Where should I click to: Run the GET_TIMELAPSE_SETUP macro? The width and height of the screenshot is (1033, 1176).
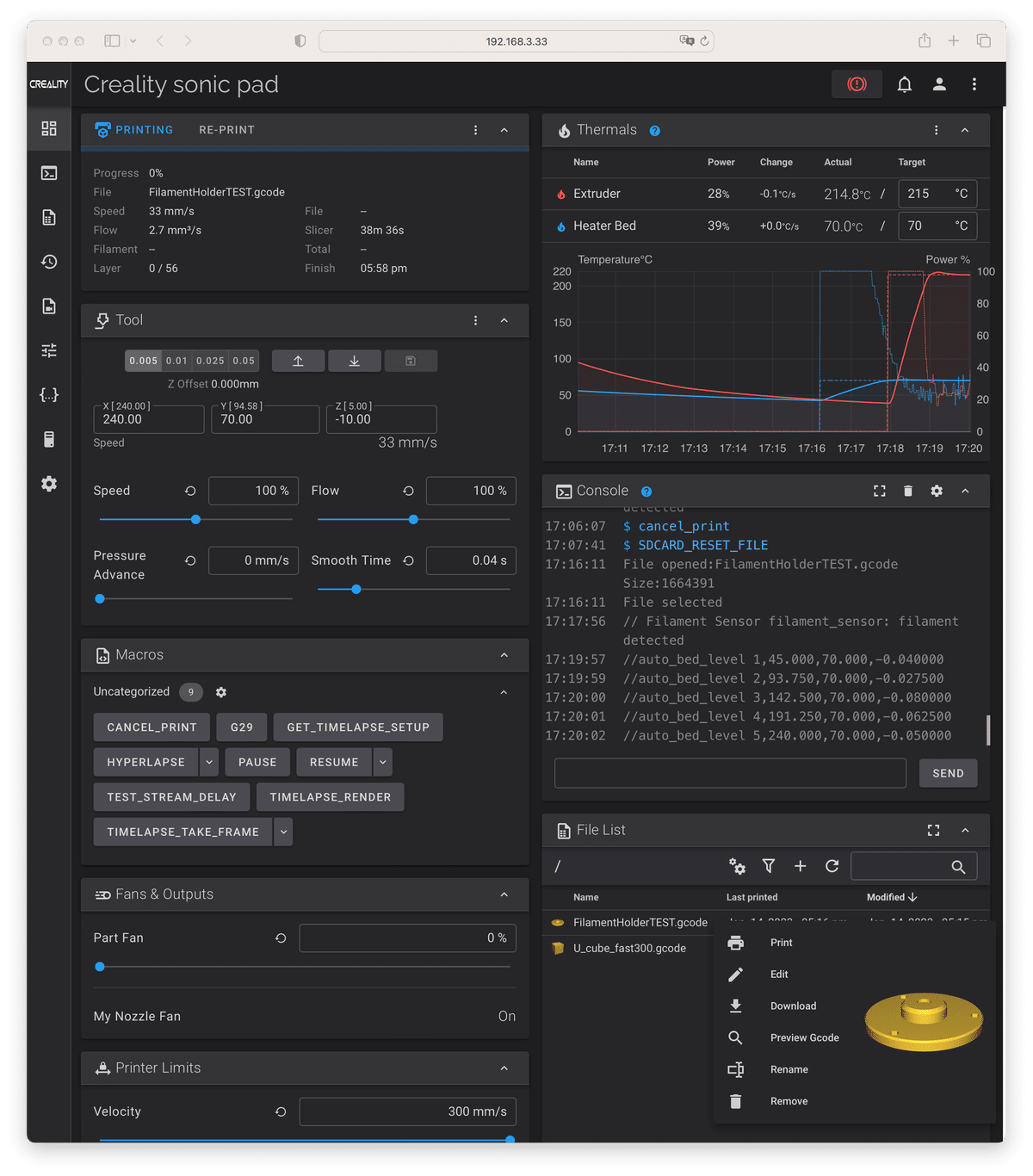(358, 727)
